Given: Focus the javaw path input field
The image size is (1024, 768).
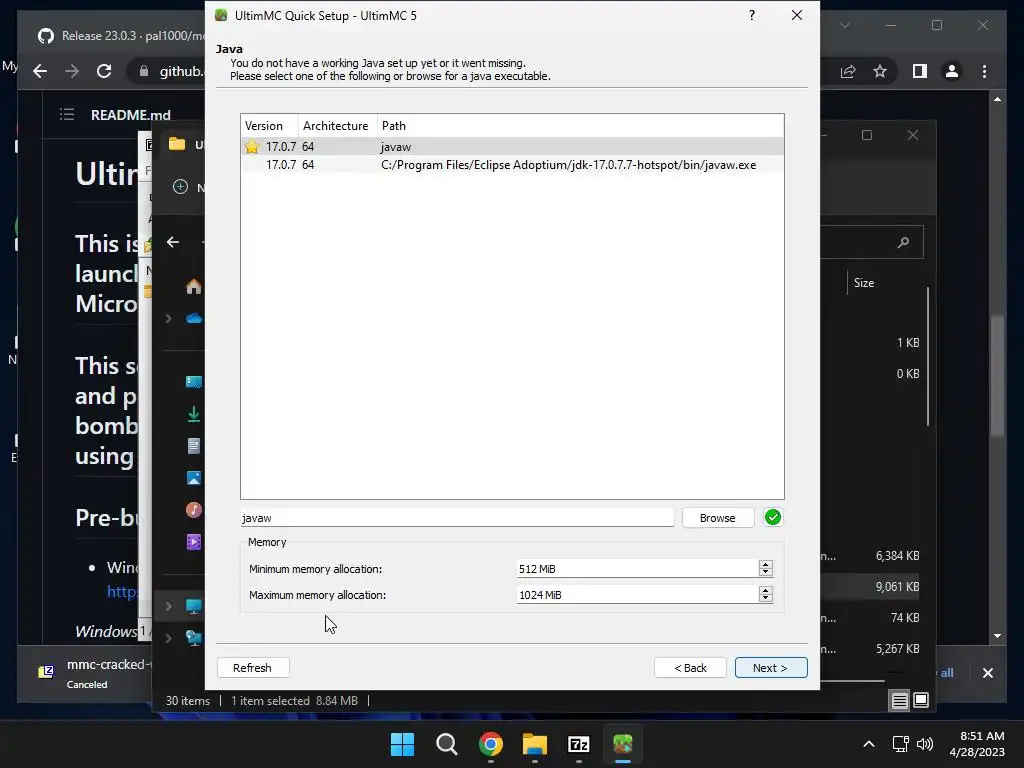Looking at the screenshot, I should pyautogui.click(x=456, y=518).
